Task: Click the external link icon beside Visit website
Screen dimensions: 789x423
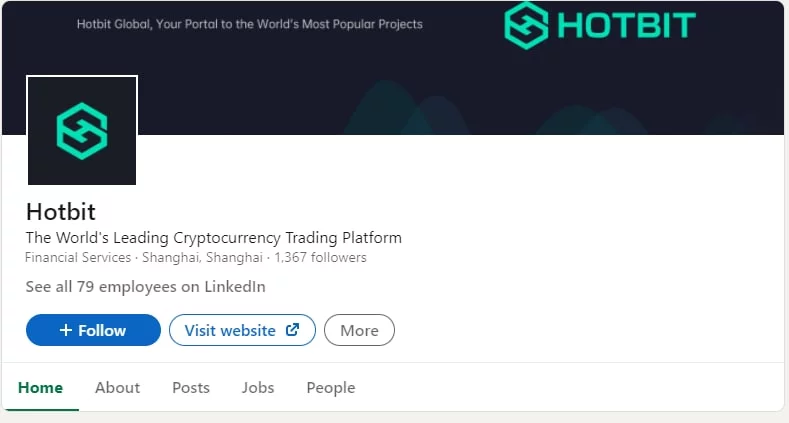Action: pyautogui.click(x=293, y=330)
